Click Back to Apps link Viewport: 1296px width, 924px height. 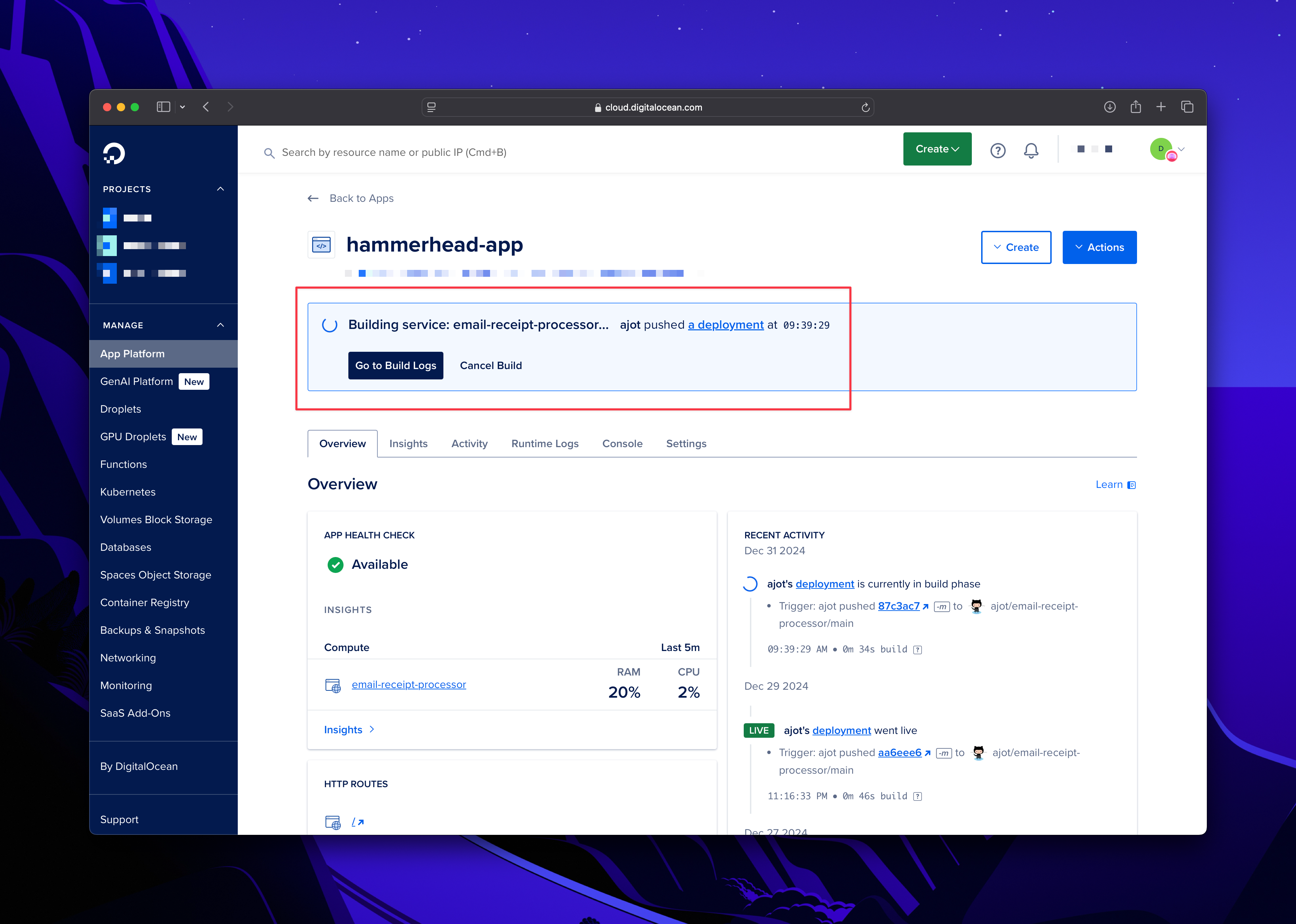point(361,199)
